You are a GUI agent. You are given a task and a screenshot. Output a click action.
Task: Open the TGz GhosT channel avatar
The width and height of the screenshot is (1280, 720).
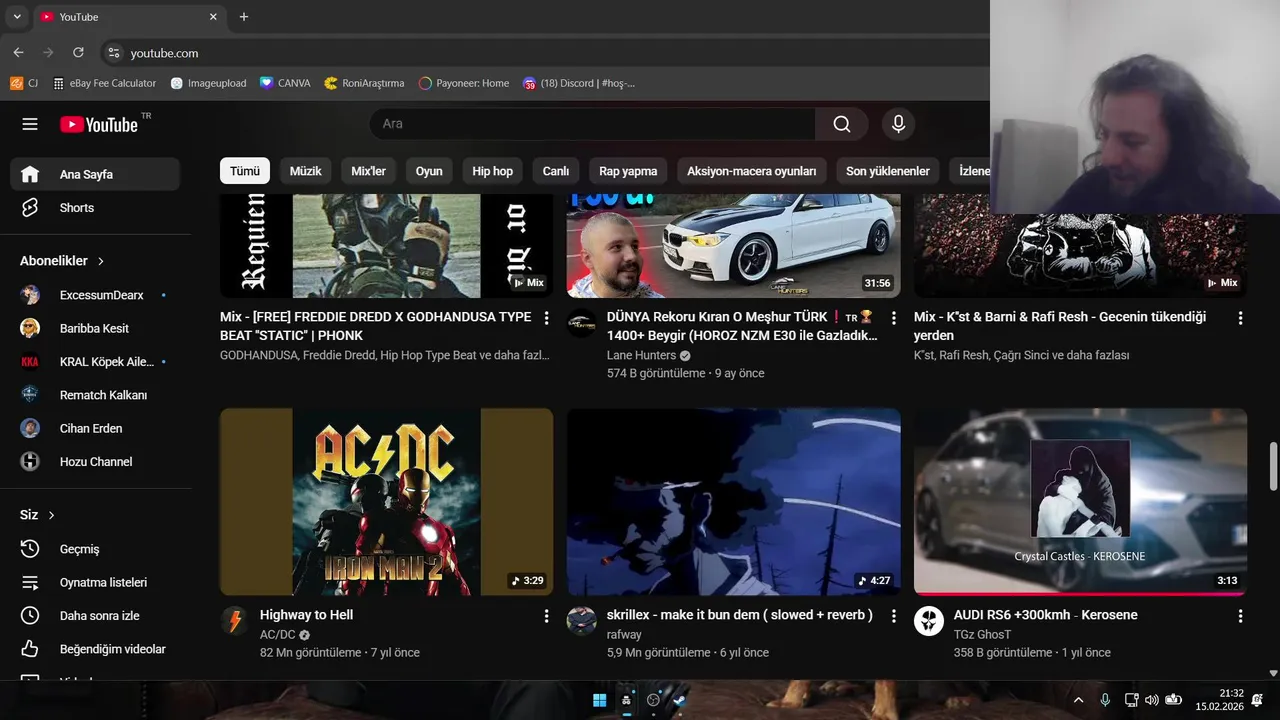(x=928, y=621)
